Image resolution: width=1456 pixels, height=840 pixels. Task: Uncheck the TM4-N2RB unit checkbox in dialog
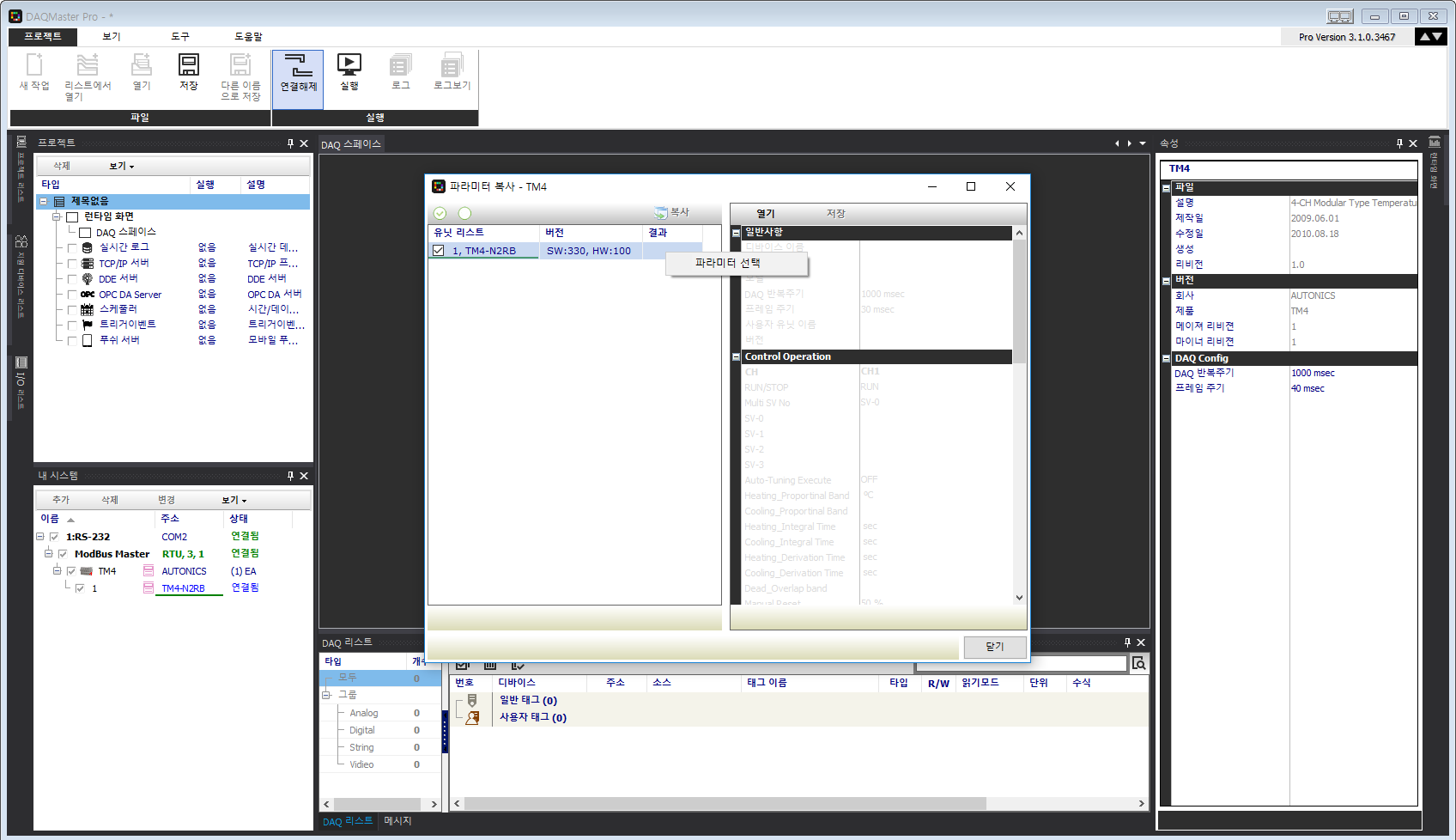coord(439,251)
